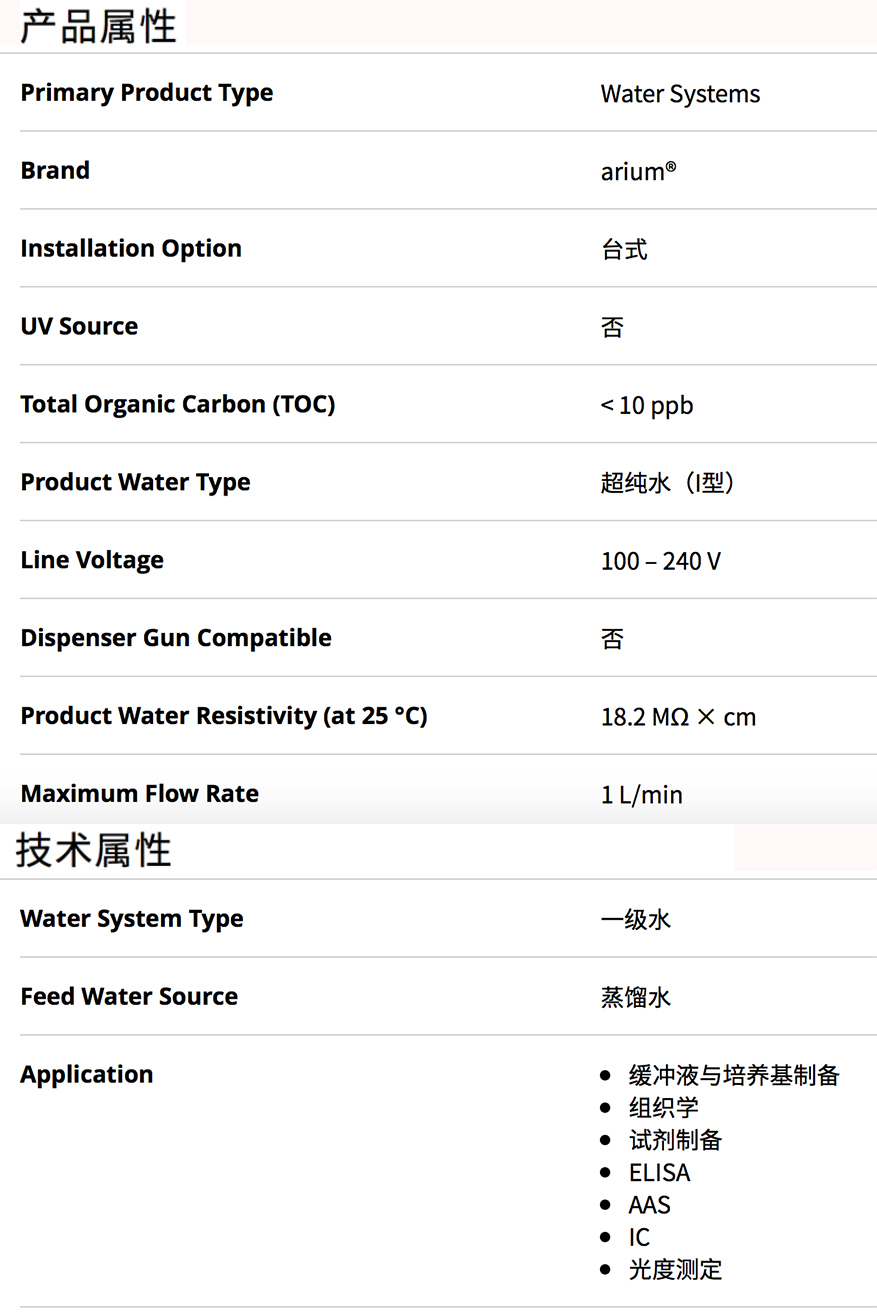Click the 蒸馏水 feed water value

[x=635, y=998]
